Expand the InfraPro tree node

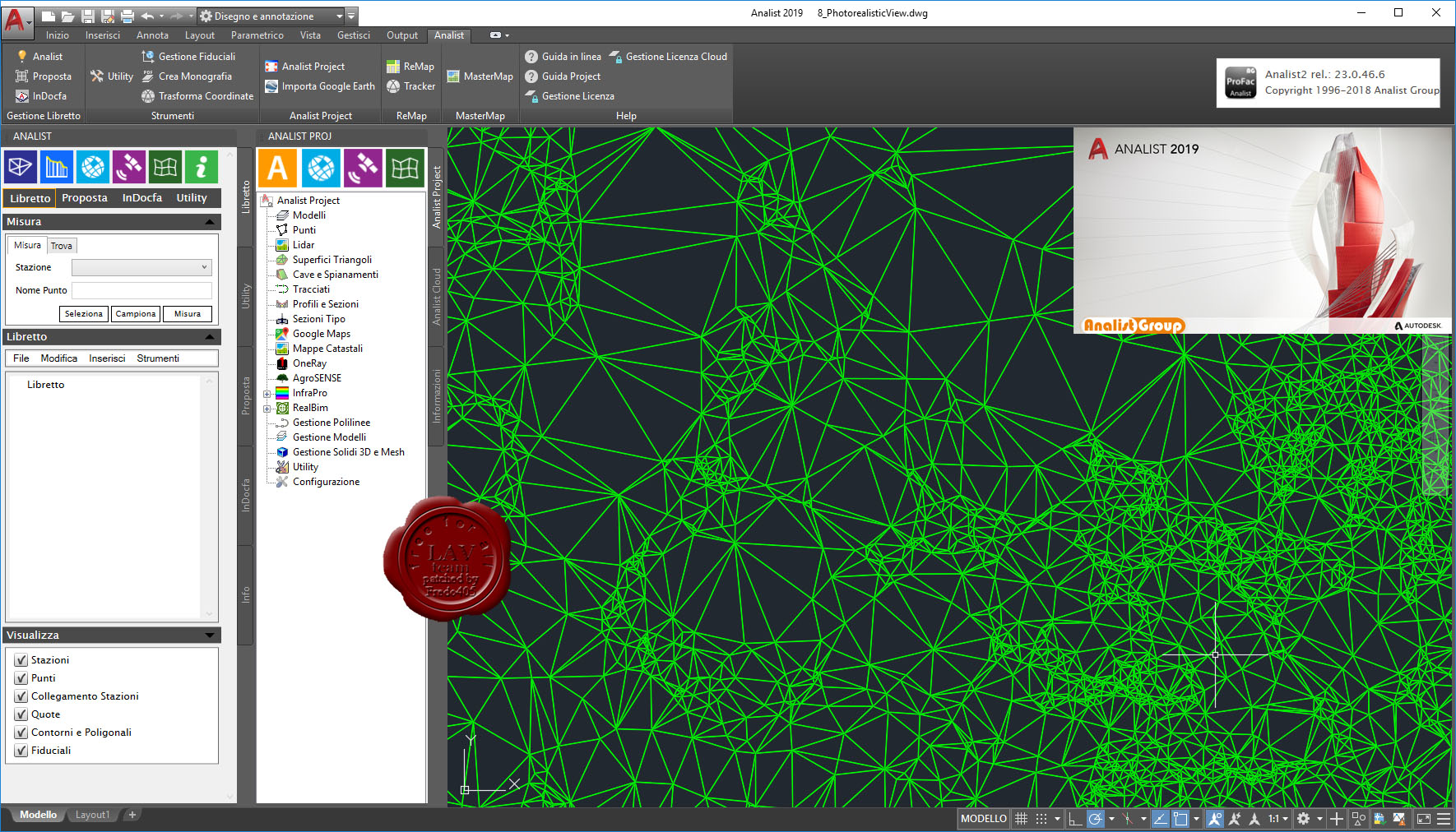pyautogui.click(x=267, y=394)
